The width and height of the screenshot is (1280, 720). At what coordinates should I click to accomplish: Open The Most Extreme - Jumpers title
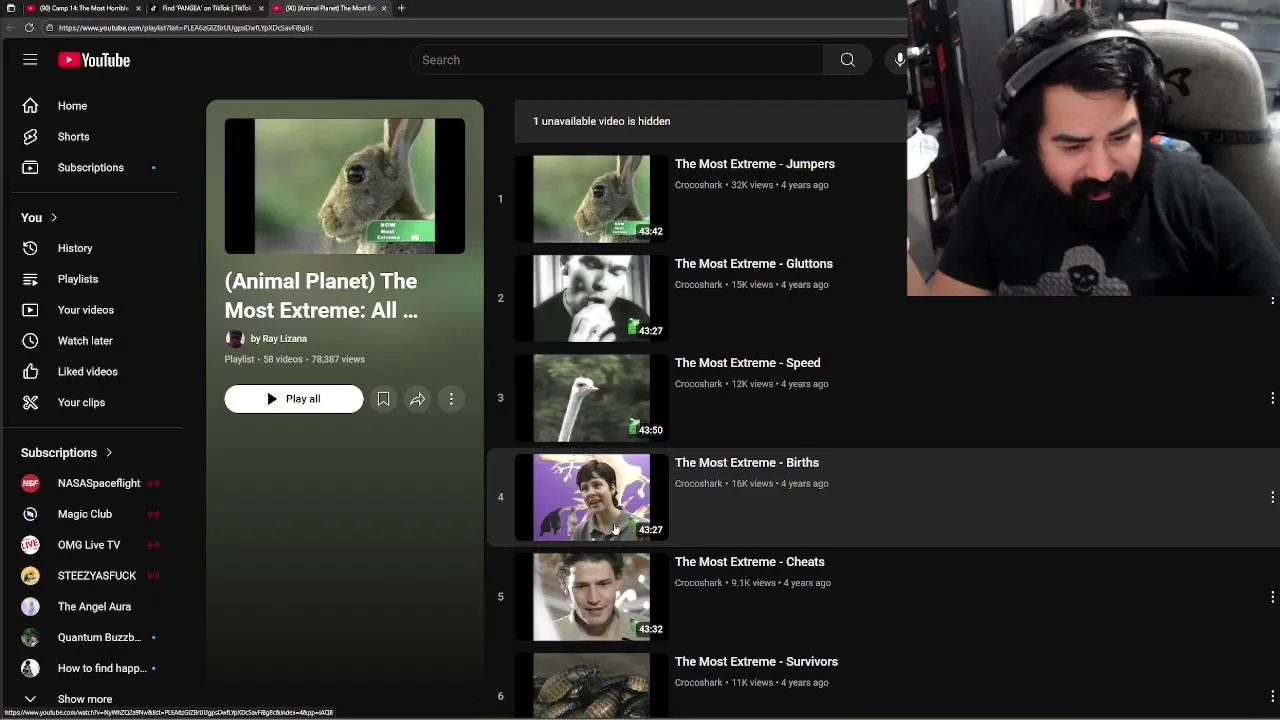pos(755,164)
